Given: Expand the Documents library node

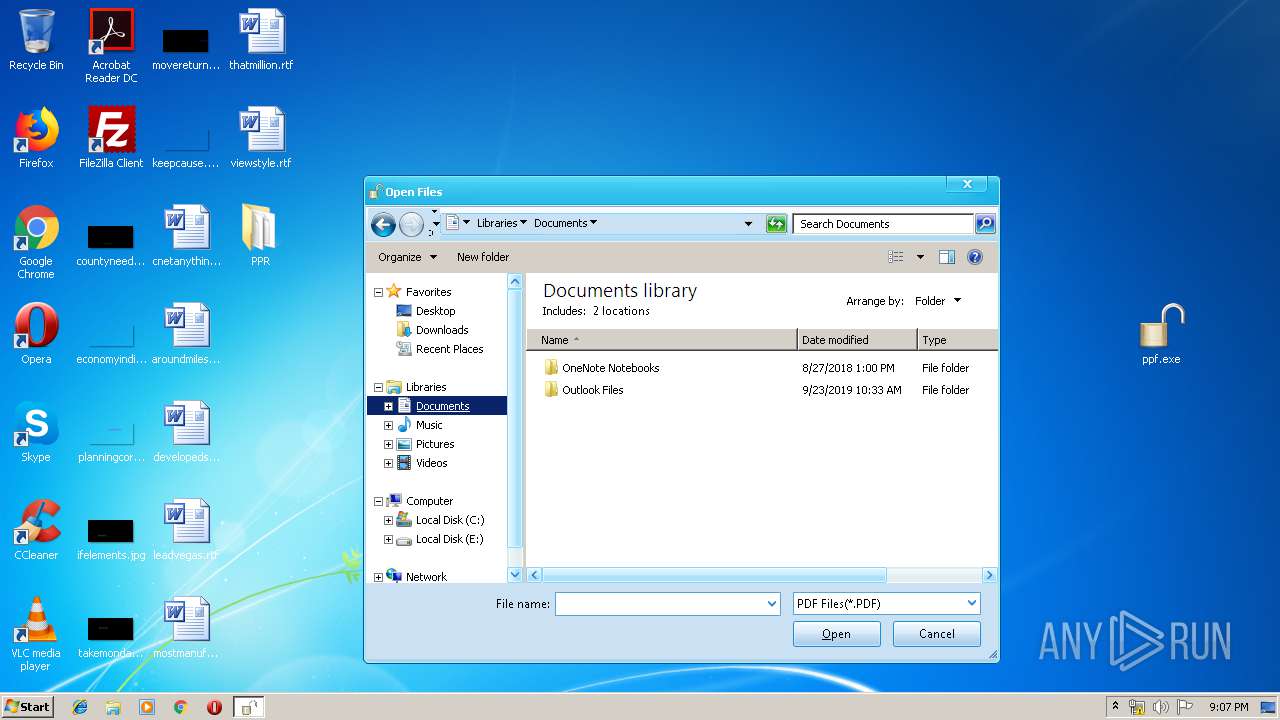Looking at the screenshot, I should [x=389, y=406].
